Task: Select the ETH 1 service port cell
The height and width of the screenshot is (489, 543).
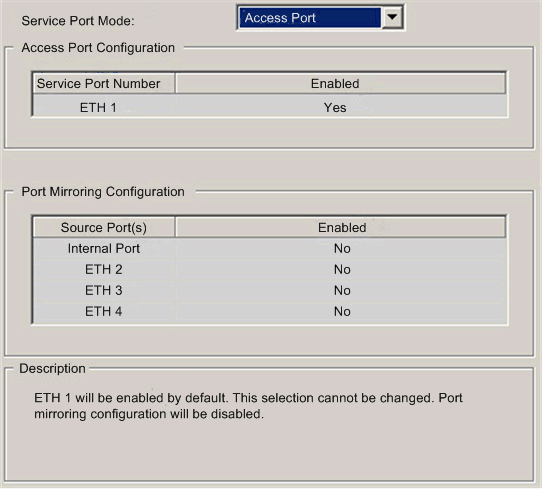Action: 98,108
